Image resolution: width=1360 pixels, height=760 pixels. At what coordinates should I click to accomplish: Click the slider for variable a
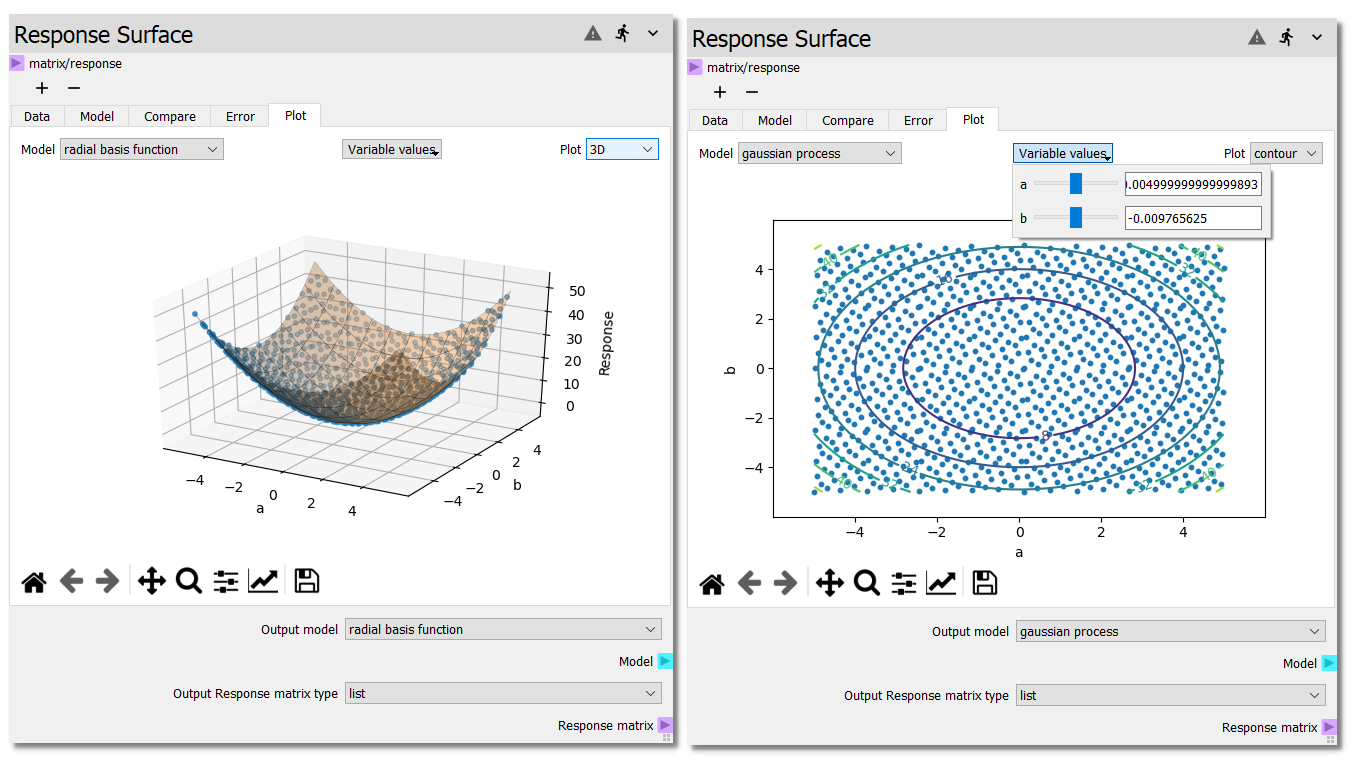click(1076, 184)
